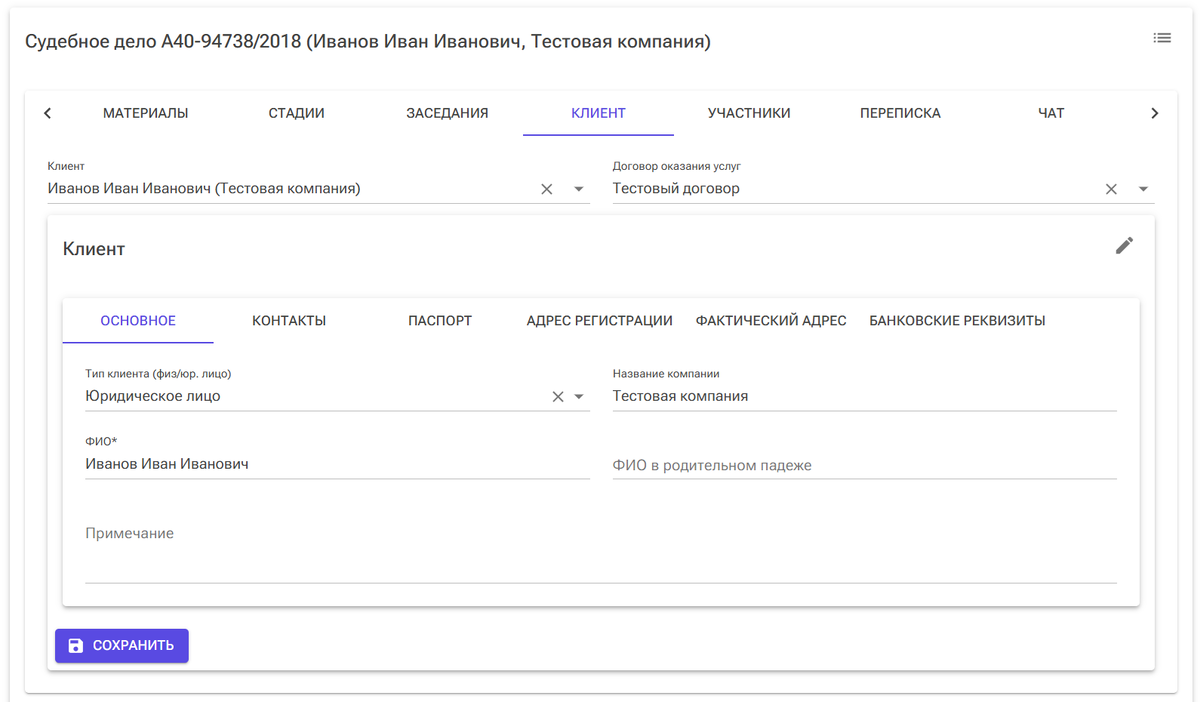Open the Участники tab
The width and height of the screenshot is (1200, 702).
(x=749, y=113)
